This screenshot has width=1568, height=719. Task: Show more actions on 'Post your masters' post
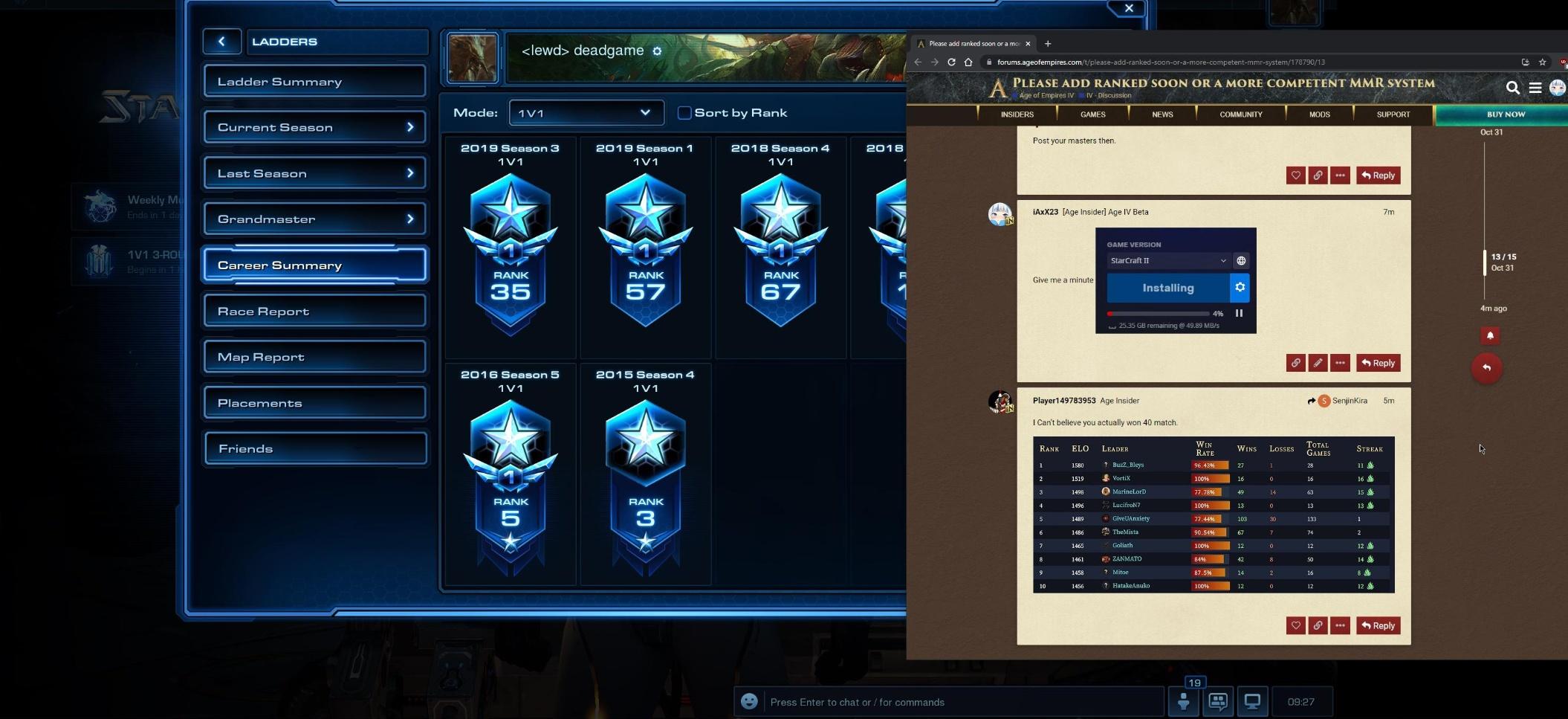point(1340,175)
